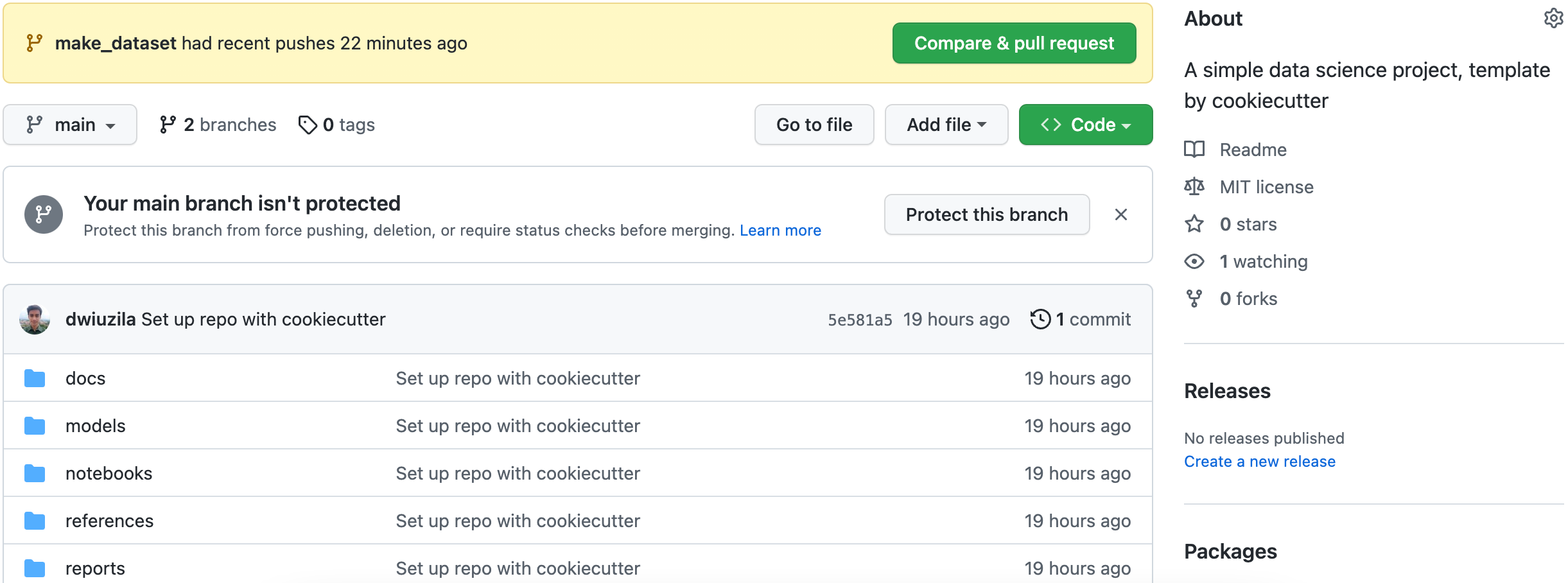Viewport: 1568px width, 583px height.
Task: Dismiss the branch protection notice
Action: 1121,214
